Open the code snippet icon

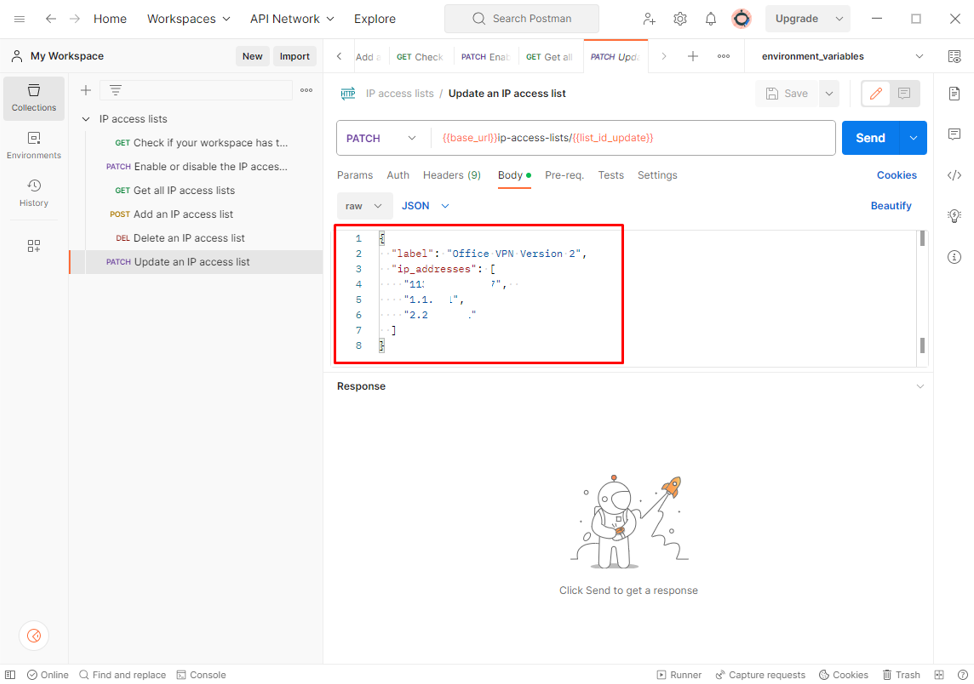click(954, 175)
